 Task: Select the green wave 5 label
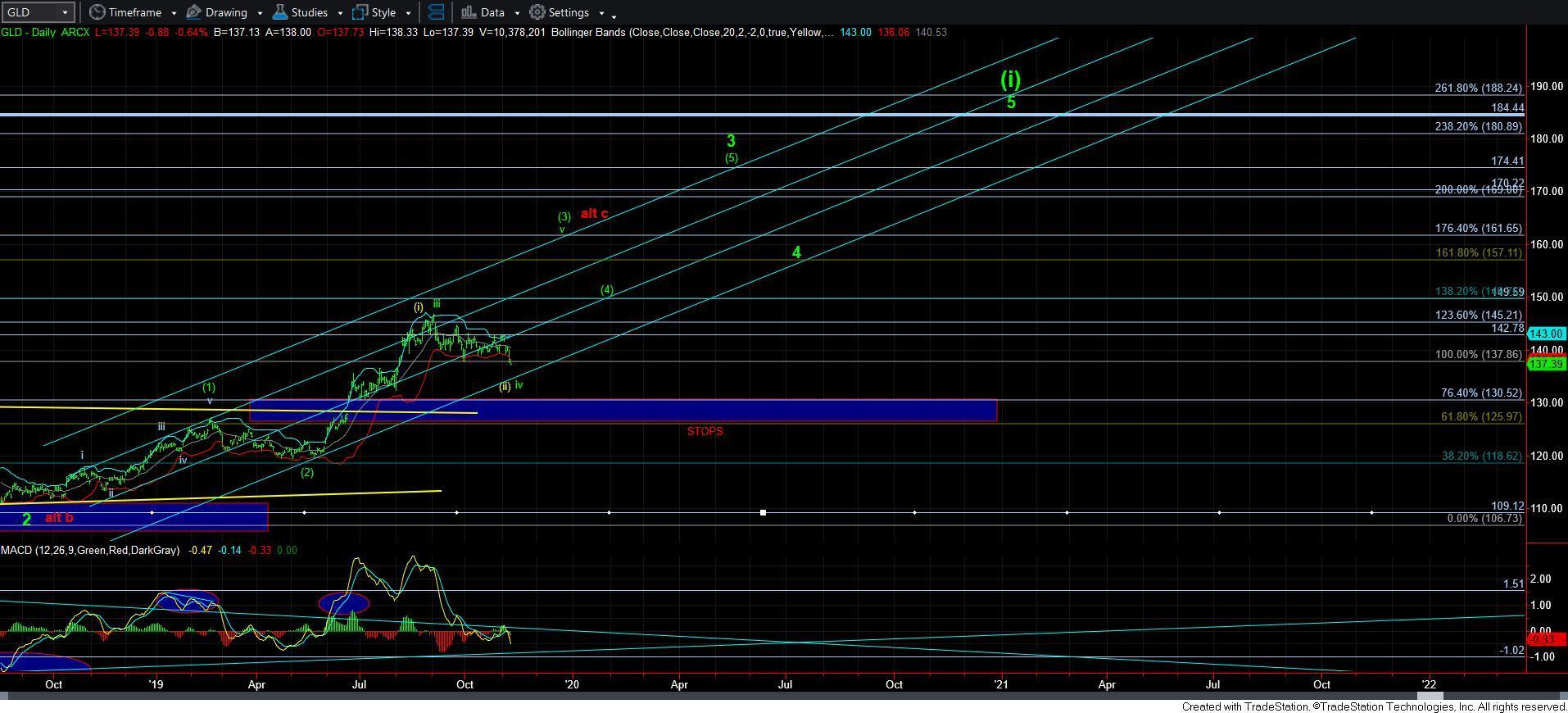point(1011,102)
